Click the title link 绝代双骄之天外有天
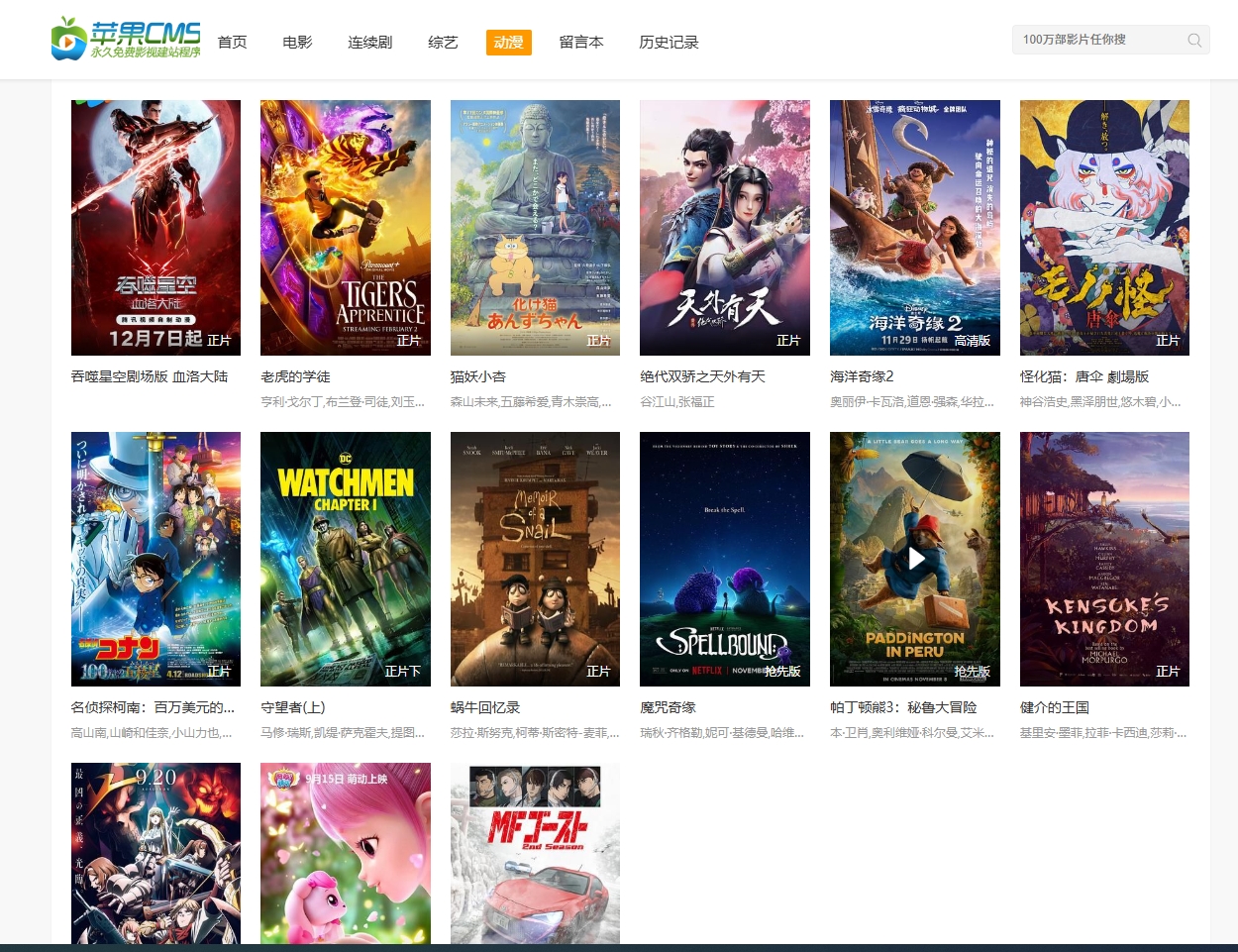The width and height of the screenshot is (1238, 952). point(702,376)
